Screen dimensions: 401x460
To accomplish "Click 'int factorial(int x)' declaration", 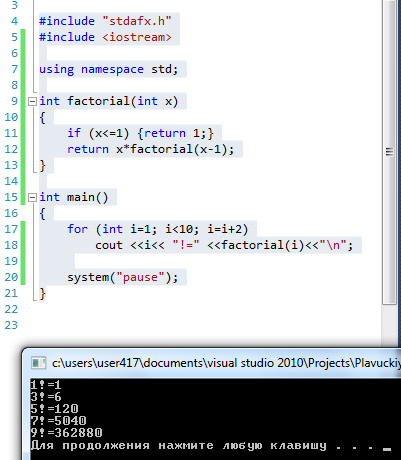I will (109, 101).
